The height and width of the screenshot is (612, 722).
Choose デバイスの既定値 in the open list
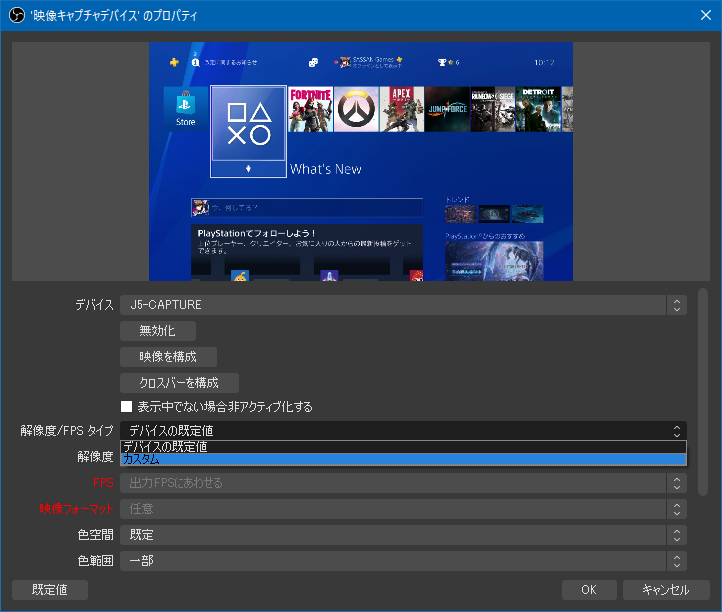pyautogui.click(x=403, y=447)
